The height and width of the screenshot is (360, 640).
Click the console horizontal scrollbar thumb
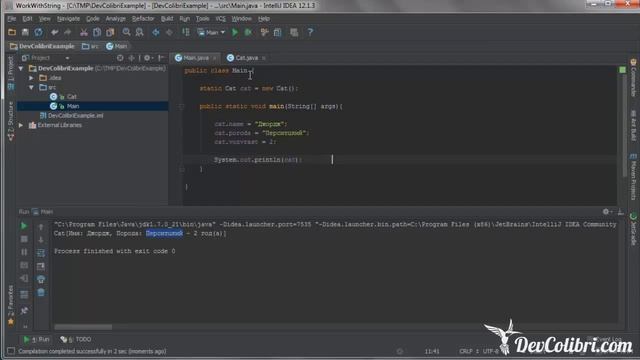[83, 327]
